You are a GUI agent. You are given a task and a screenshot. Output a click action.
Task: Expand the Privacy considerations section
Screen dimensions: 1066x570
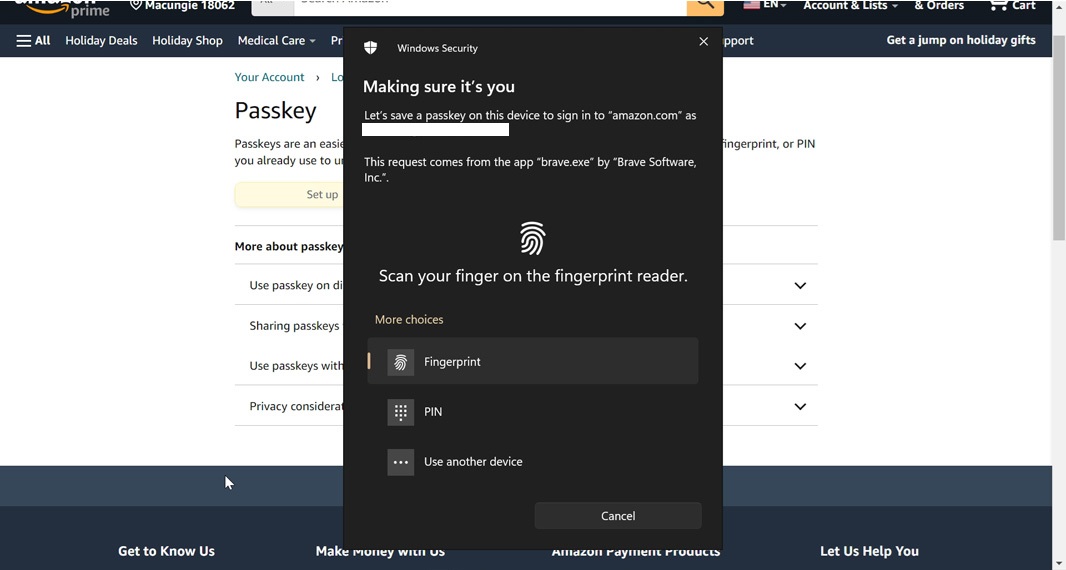799,407
